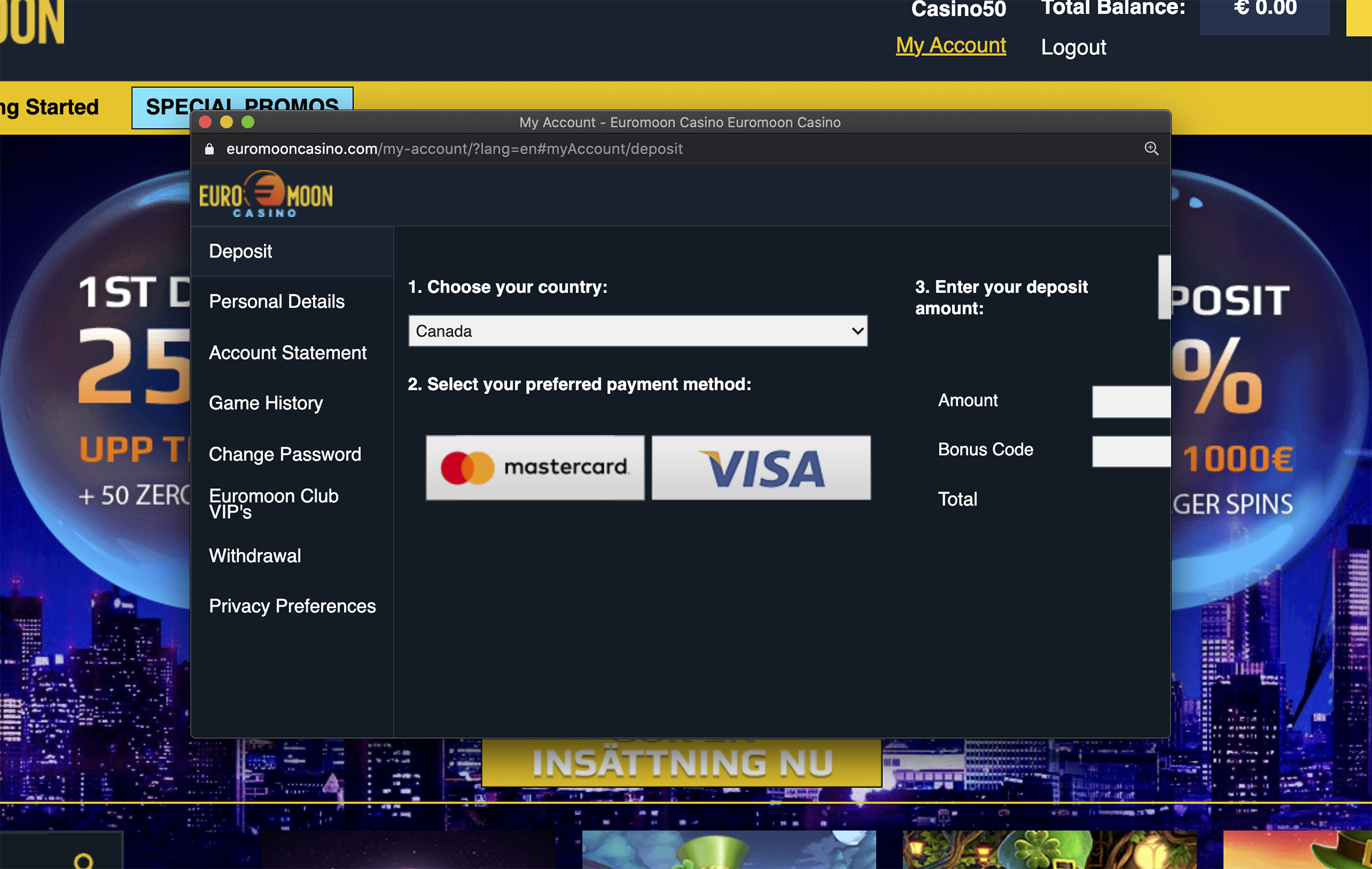Go to Personal Details

pyautogui.click(x=277, y=302)
